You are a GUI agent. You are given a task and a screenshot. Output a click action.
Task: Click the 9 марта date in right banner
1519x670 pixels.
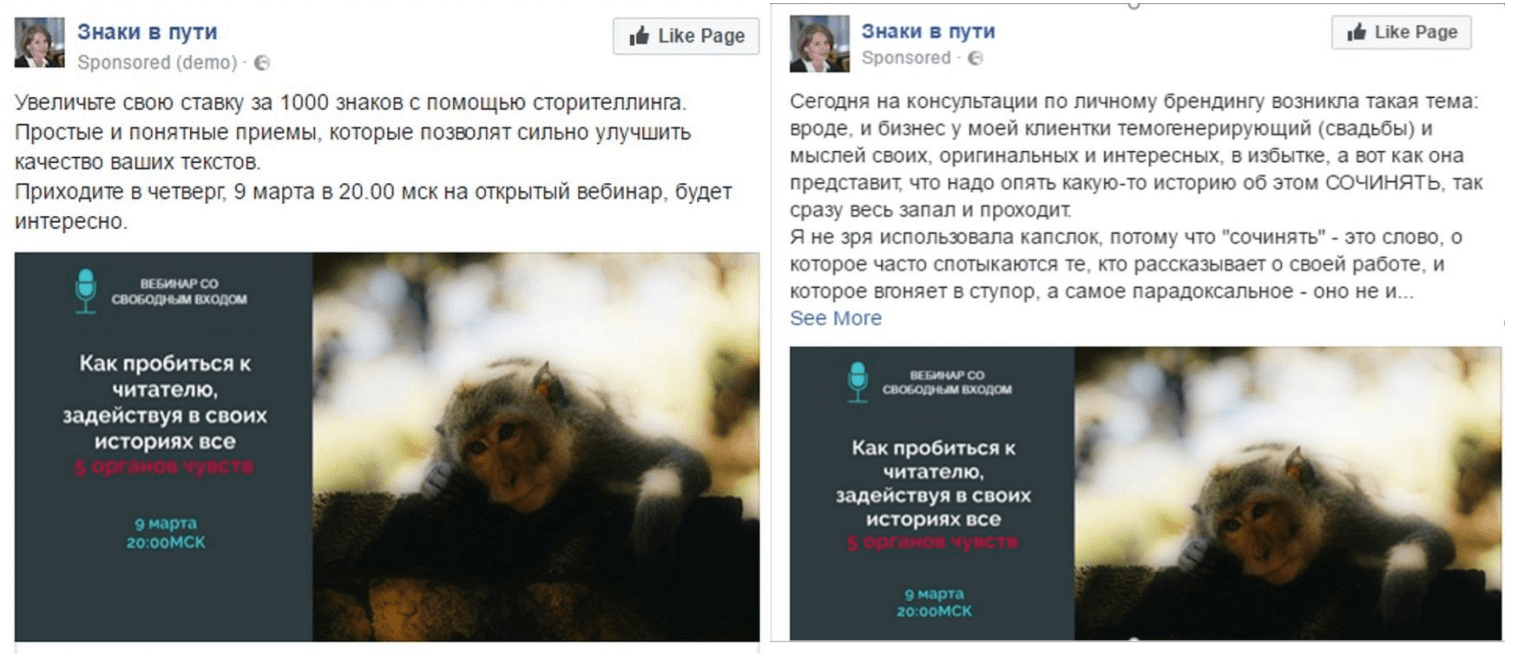(933, 593)
